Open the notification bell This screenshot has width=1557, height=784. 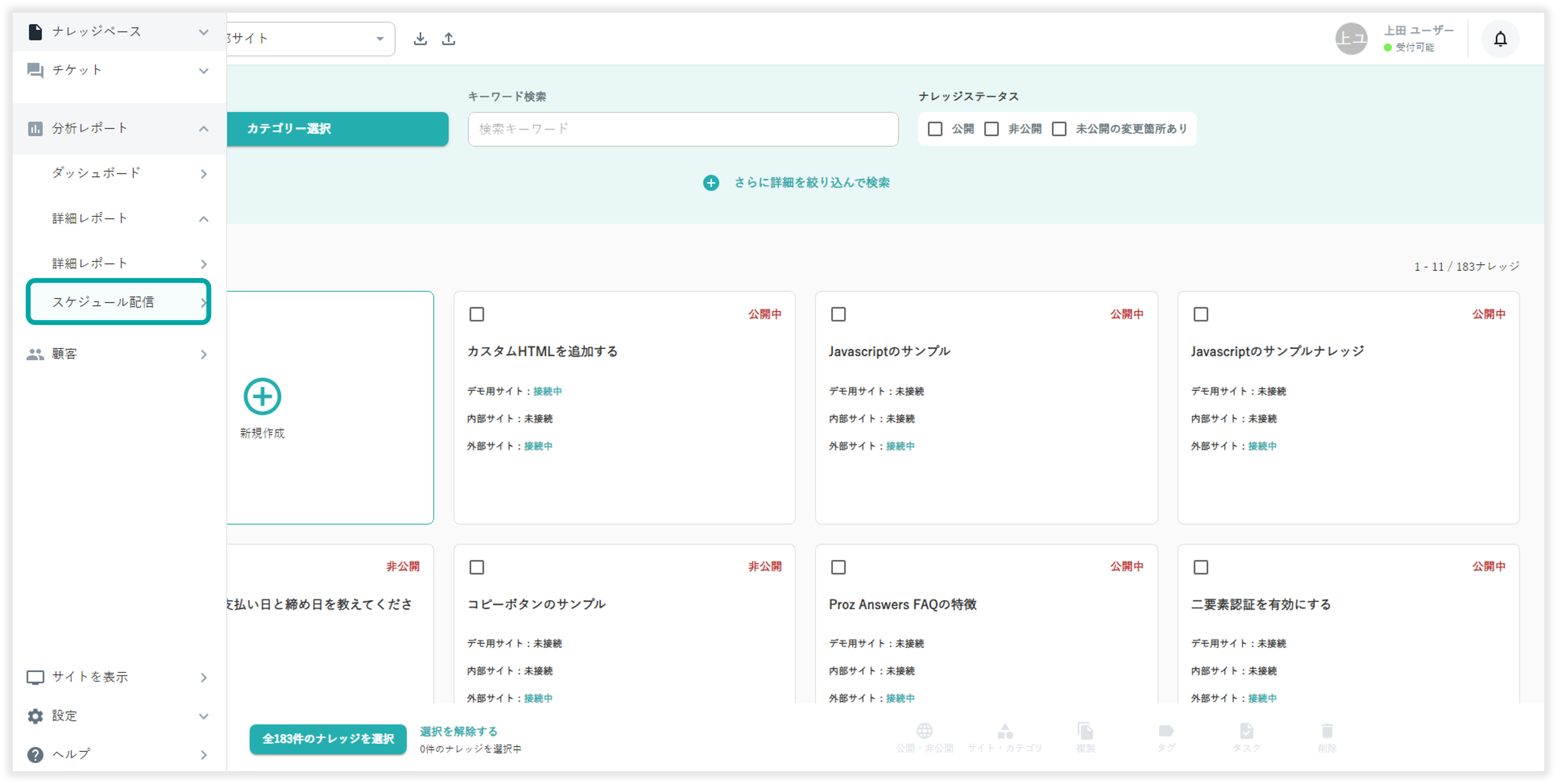(x=1500, y=39)
